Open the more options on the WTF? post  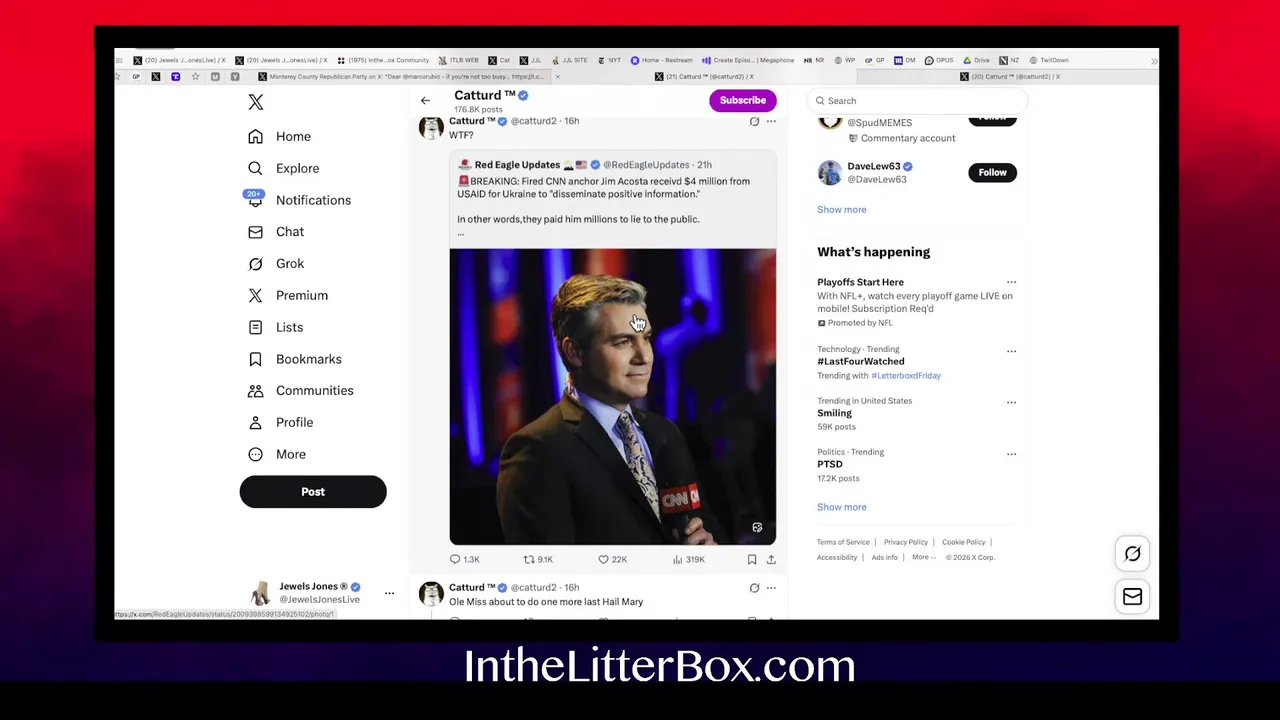[771, 121]
